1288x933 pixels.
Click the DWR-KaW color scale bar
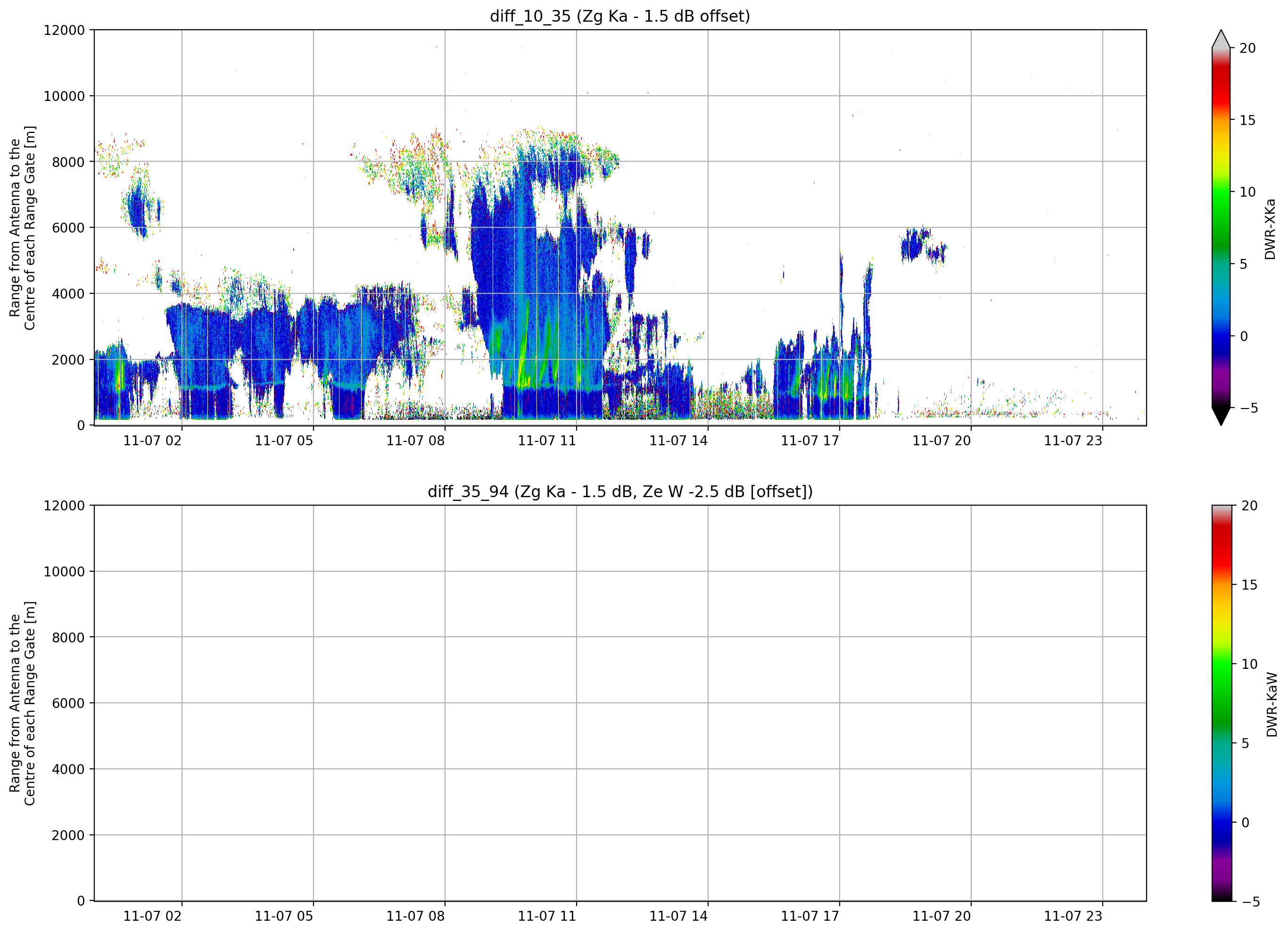pyautogui.click(x=1222, y=703)
